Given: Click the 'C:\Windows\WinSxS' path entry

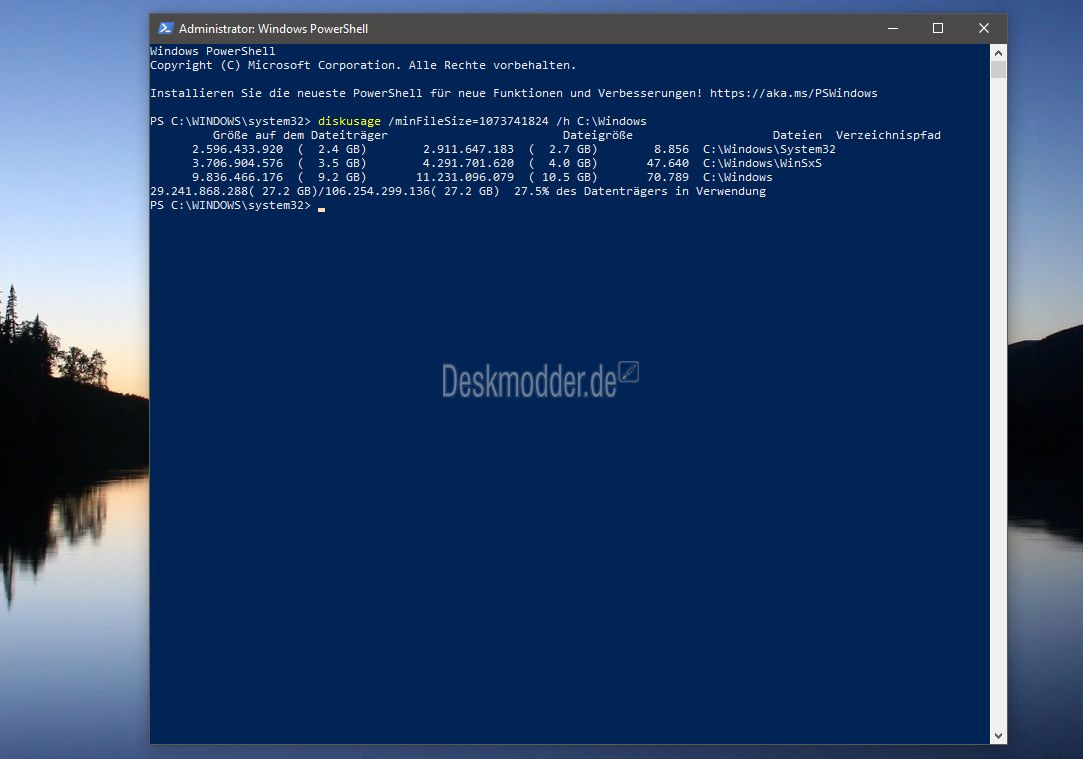Looking at the screenshot, I should pos(762,164).
